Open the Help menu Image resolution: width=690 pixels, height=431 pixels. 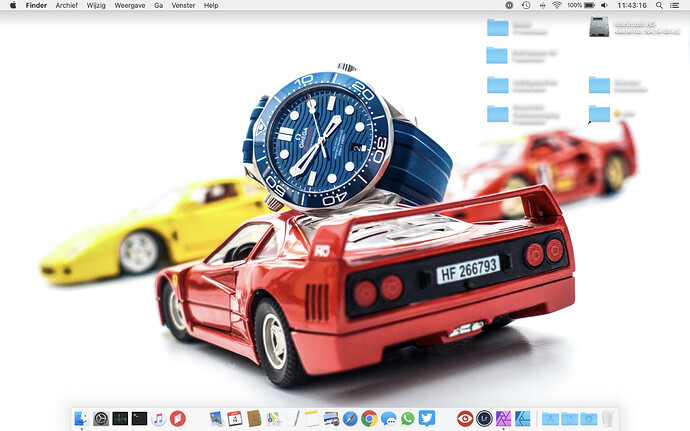(211, 5)
